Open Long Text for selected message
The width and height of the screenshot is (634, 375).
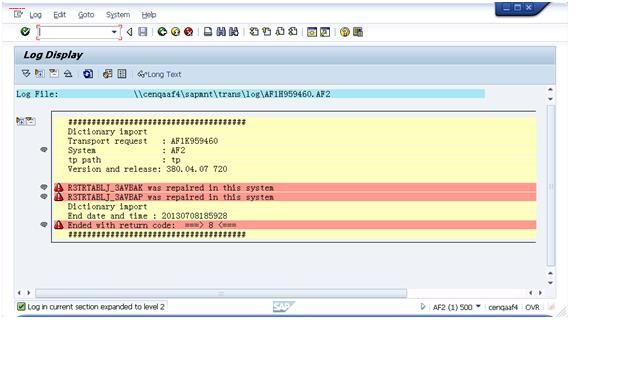[x=159, y=74]
